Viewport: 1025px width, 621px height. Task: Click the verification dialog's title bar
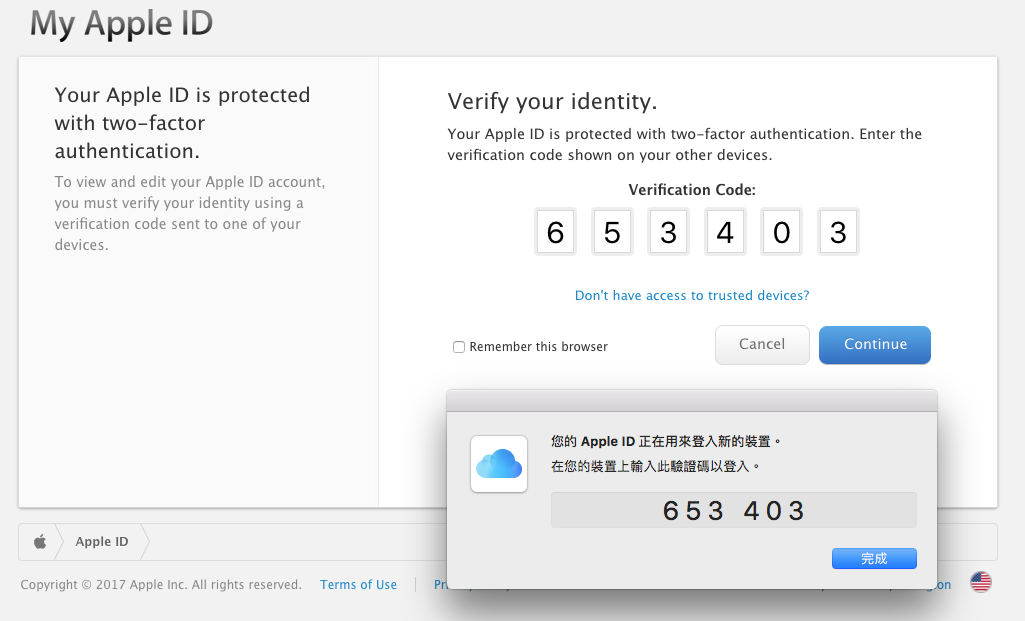coord(691,401)
